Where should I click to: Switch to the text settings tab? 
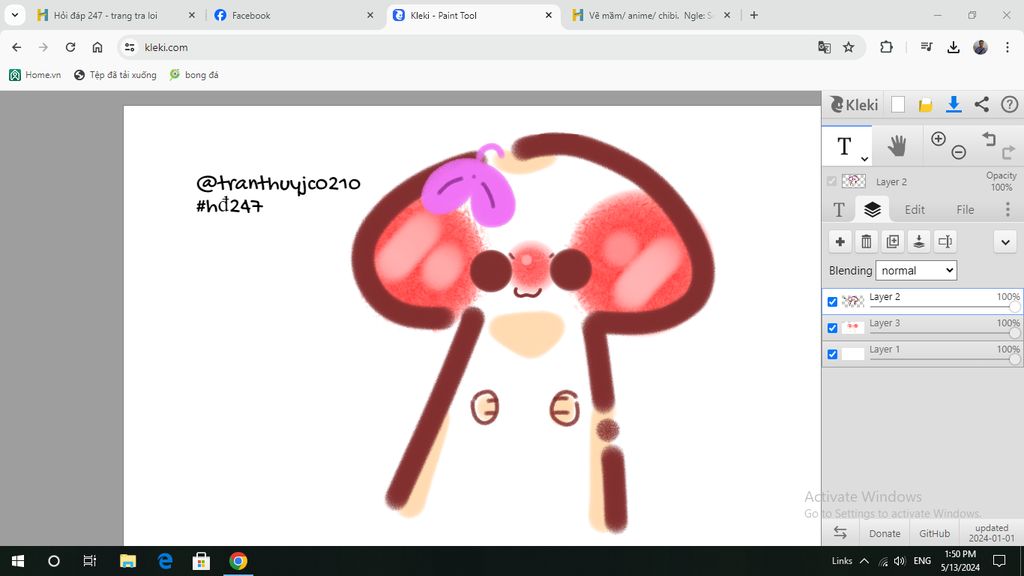point(839,210)
